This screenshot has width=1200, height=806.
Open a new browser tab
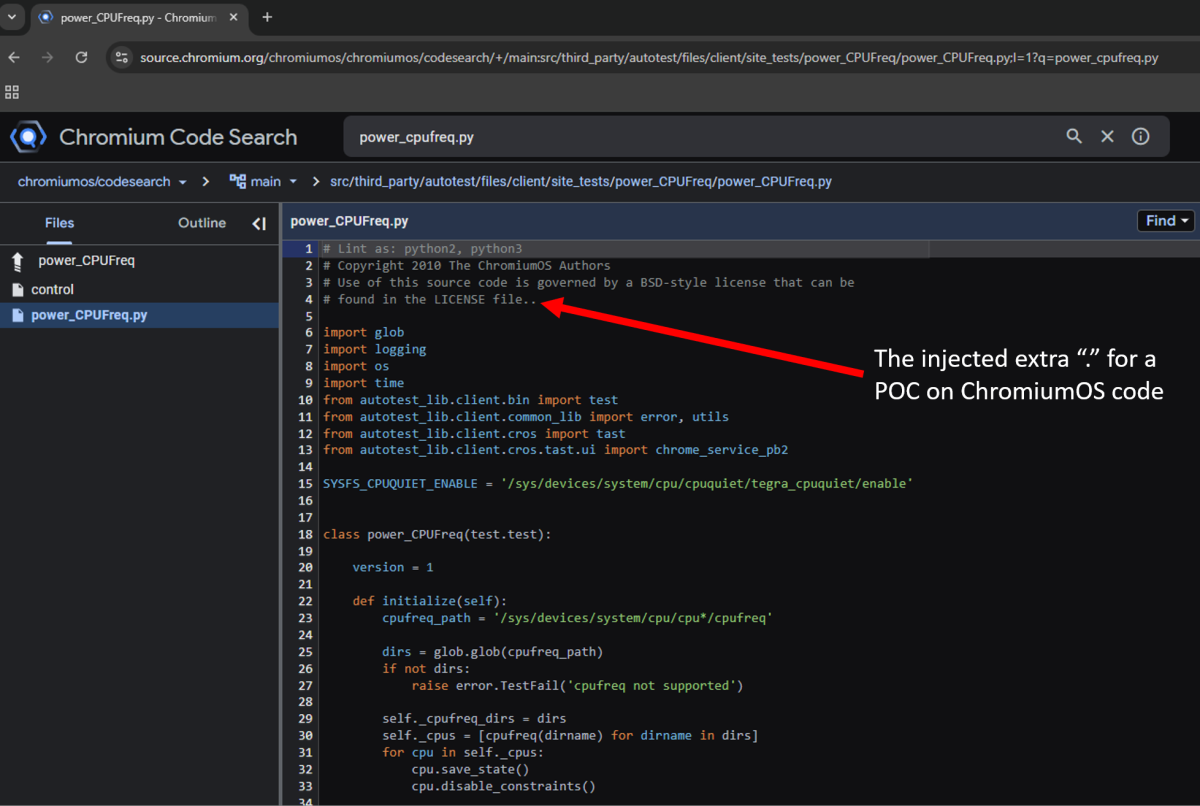[x=267, y=17]
